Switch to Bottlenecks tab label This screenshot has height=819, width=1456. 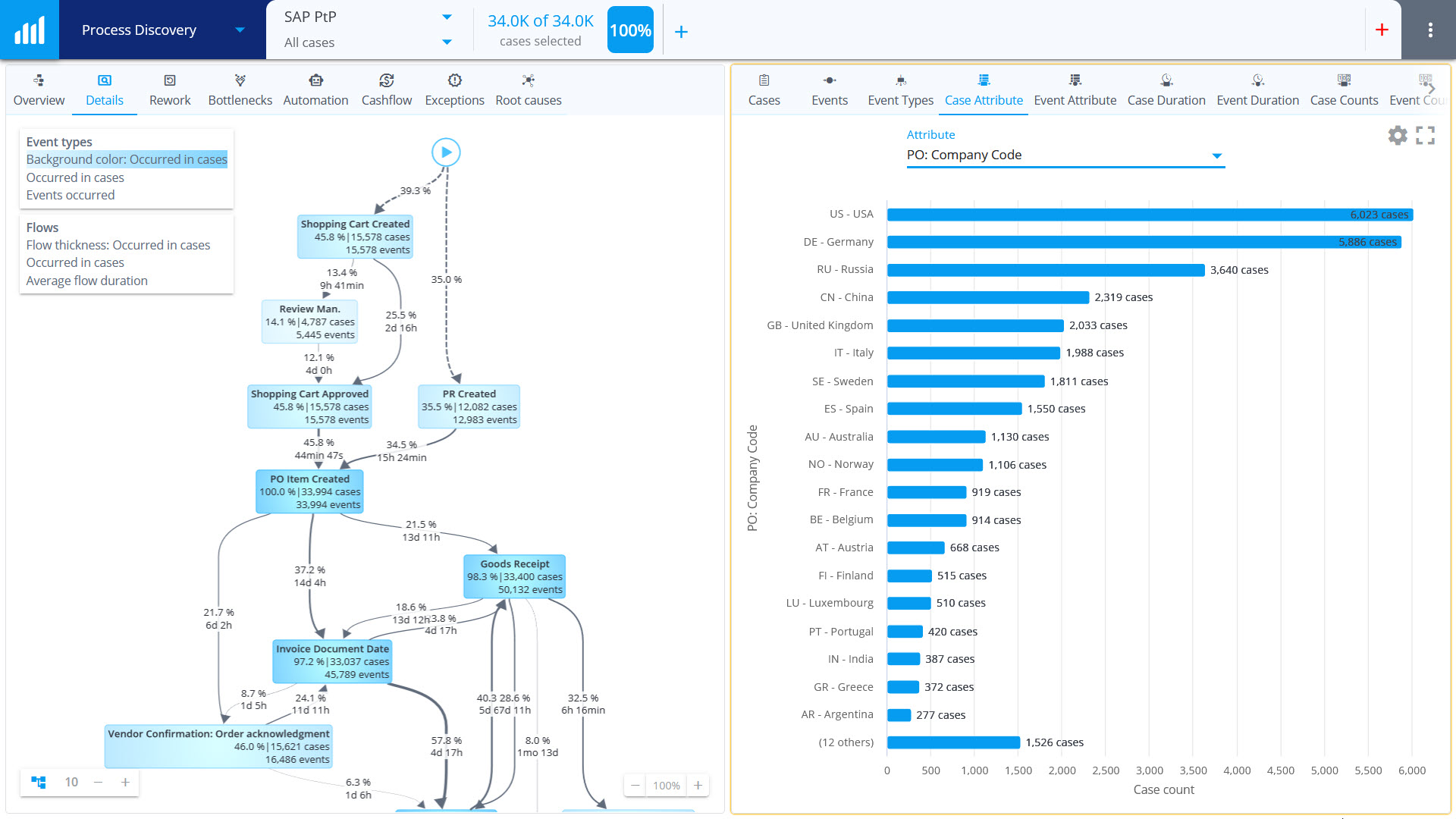[x=240, y=100]
